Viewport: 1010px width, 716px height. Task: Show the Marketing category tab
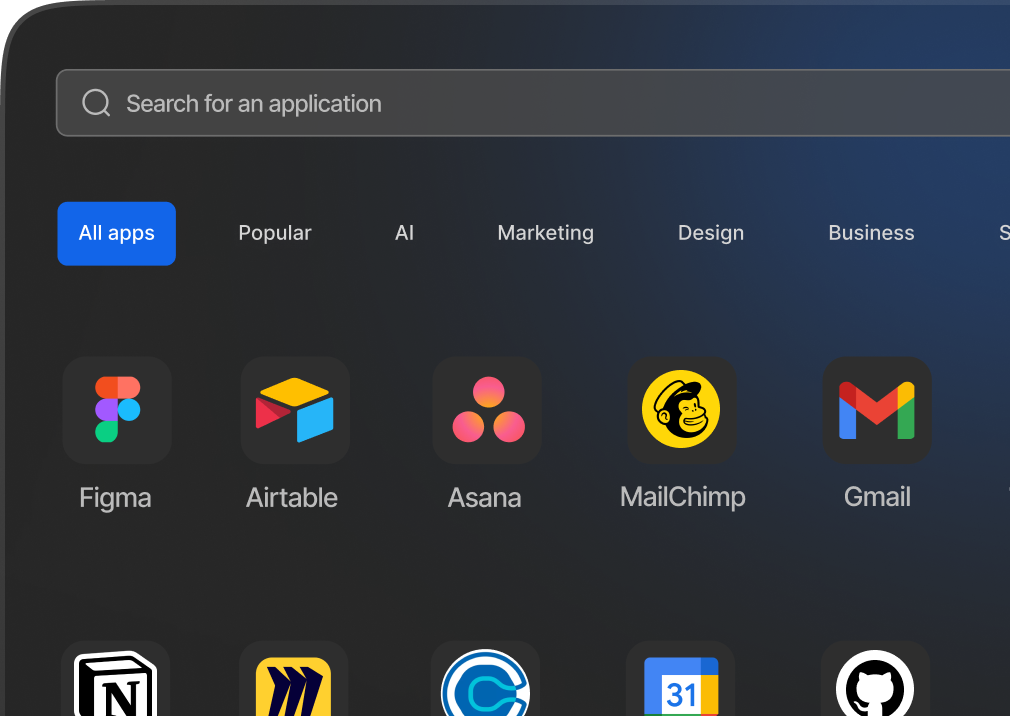click(545, 233)
